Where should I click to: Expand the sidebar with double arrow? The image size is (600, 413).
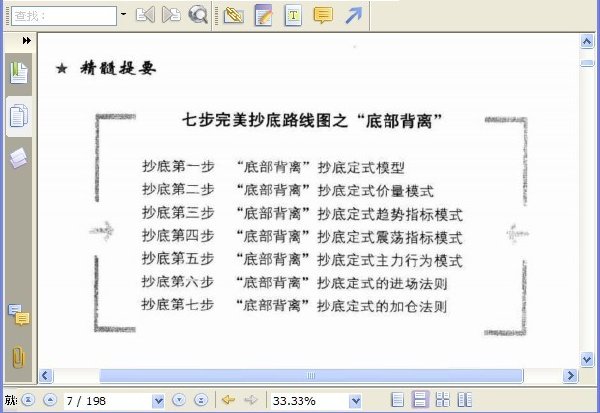[26, 40]
